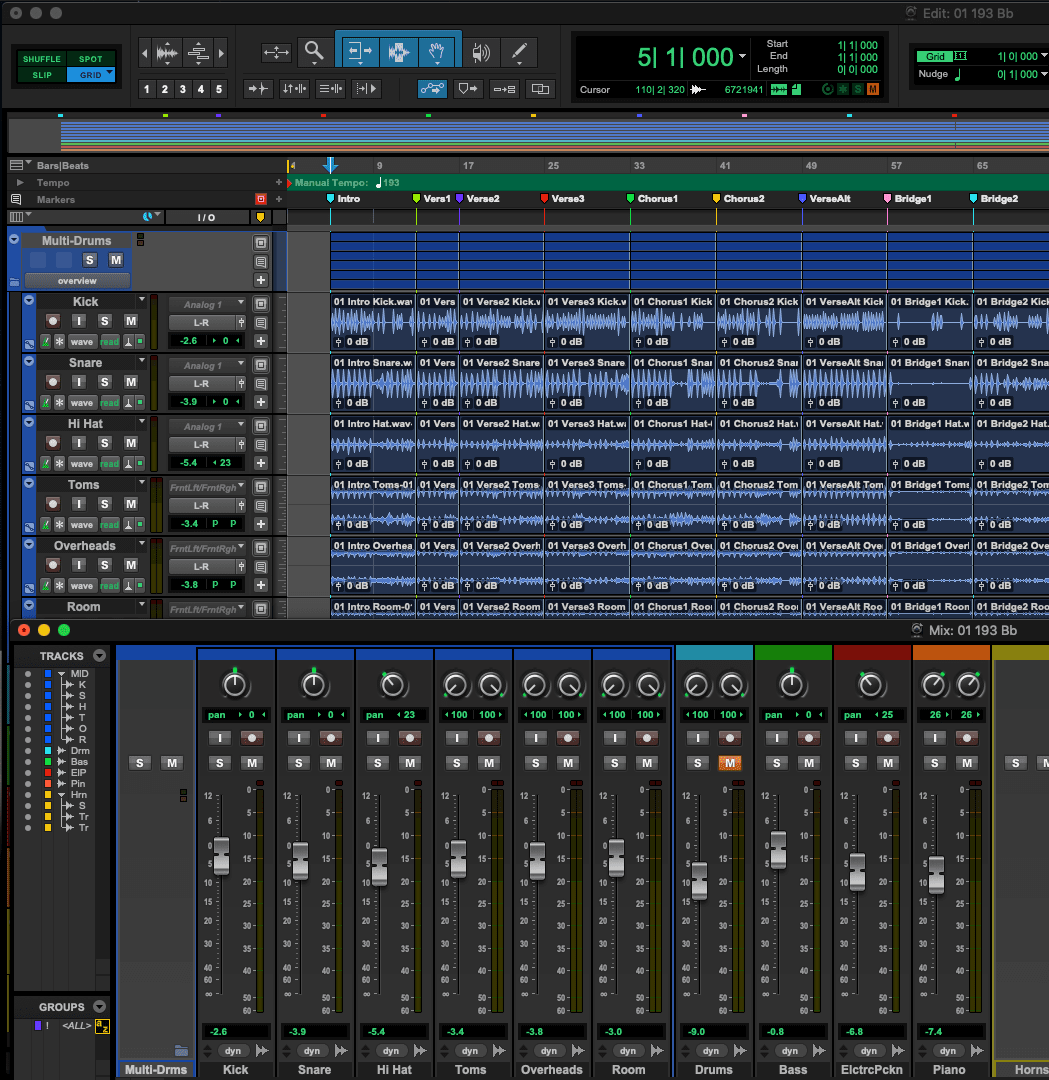Mute the Snare track in edit window

click(x=130, y=382)
